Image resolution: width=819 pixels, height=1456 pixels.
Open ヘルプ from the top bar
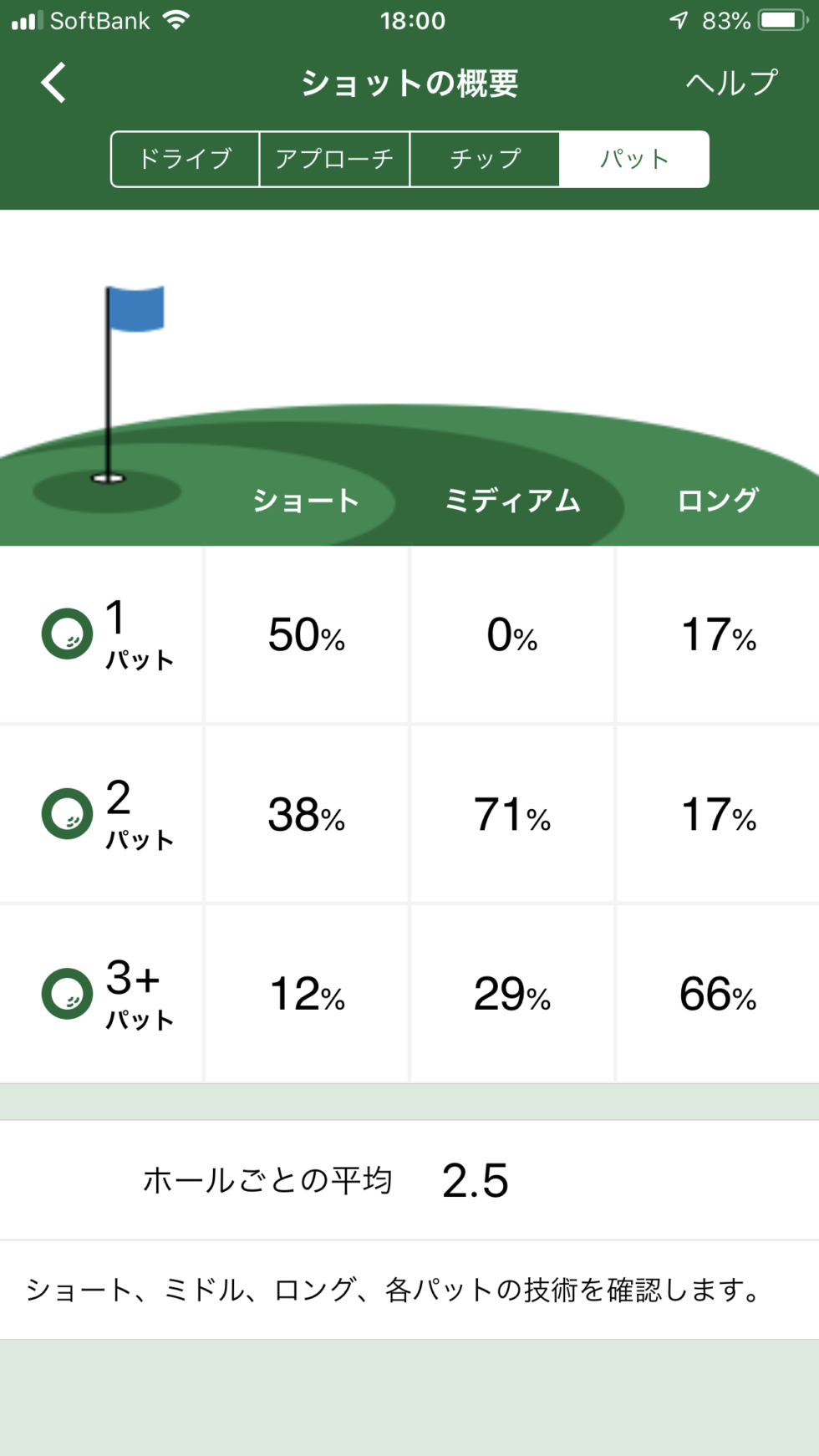coord(730,83)
